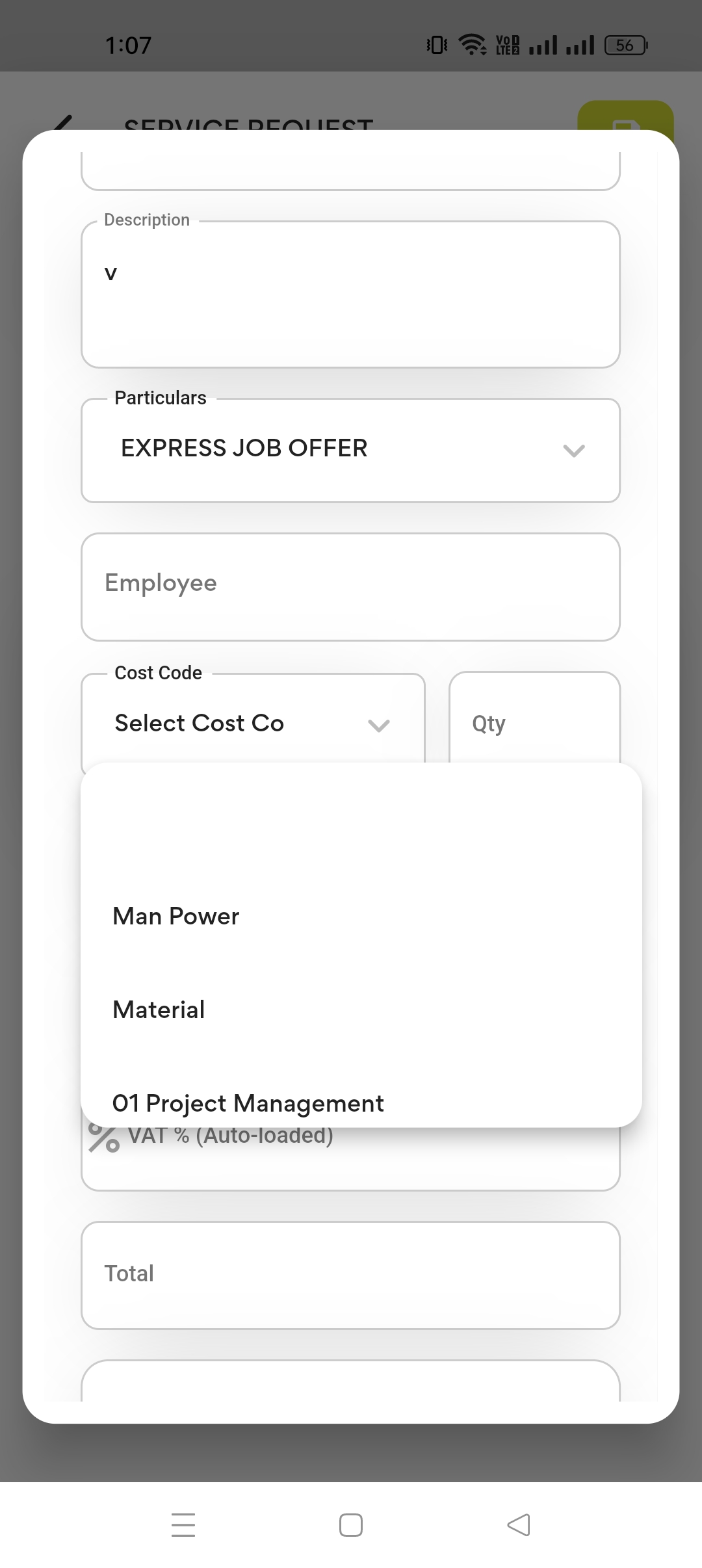The width and height of the screenshot is (702, 1568).
Task: Tap the vibrate mode status icon
Action: pos(437,45)
